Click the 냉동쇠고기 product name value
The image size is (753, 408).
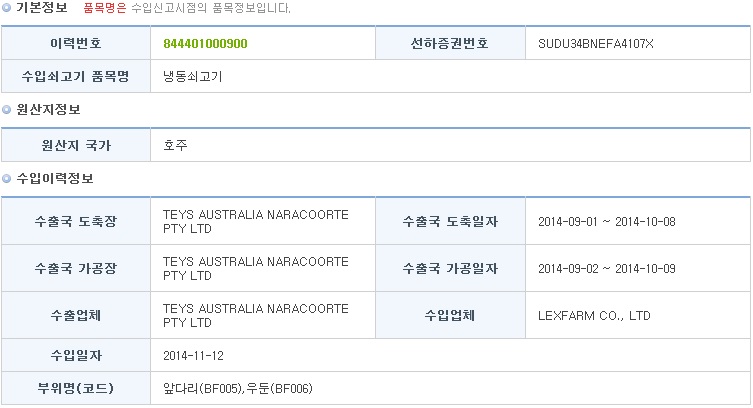pyautogui.click(x=193, y=76)
